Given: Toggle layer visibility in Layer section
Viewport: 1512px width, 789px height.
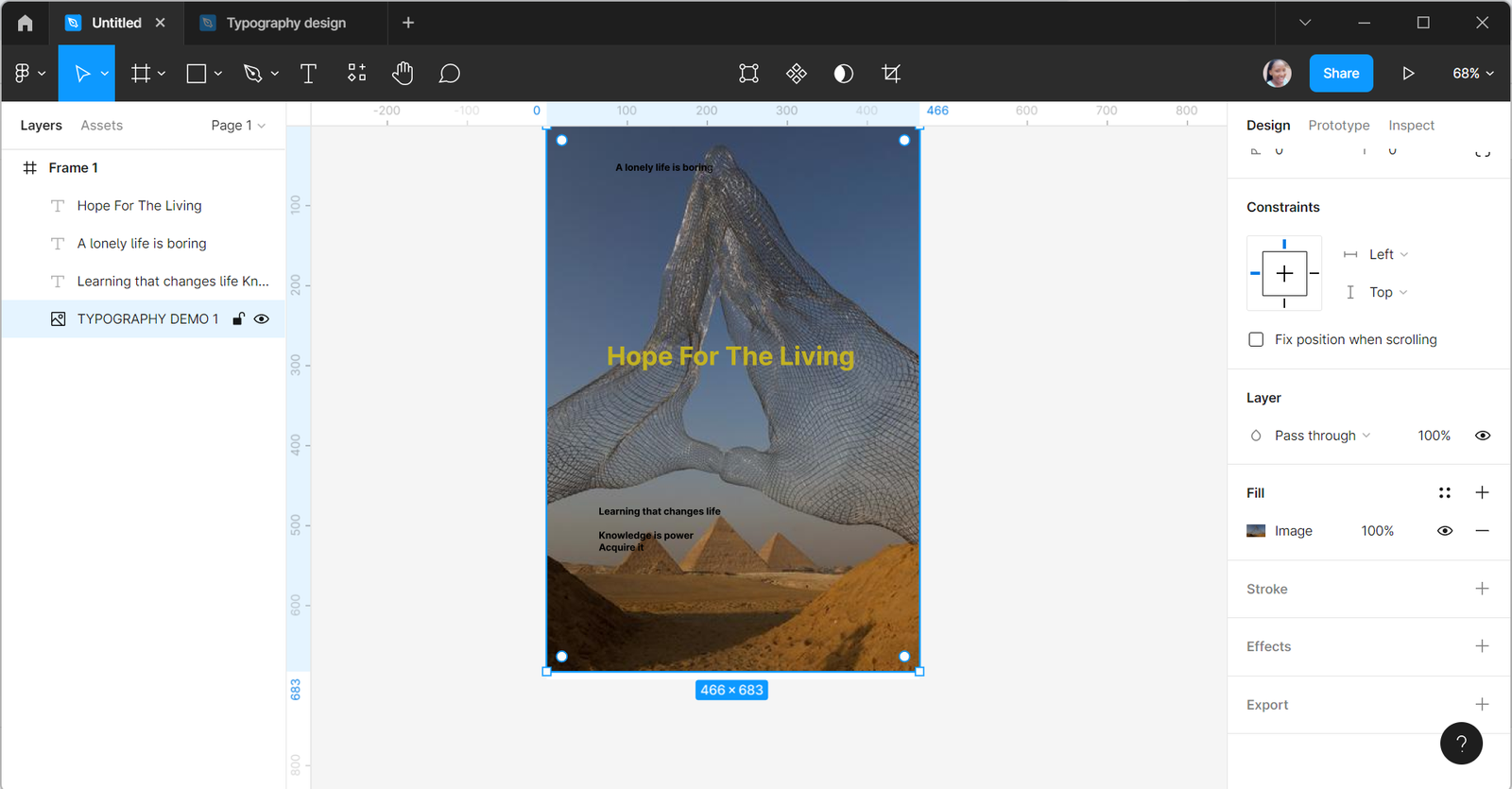Looking at the screenshot, I should click(x=1483, y=436).
